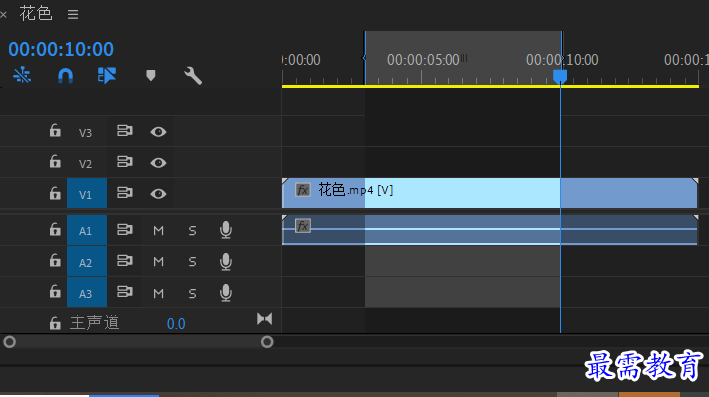The image size is (709, 397).
Task: Hide V1 track with eye icon
Action: [x=158, y=194]
